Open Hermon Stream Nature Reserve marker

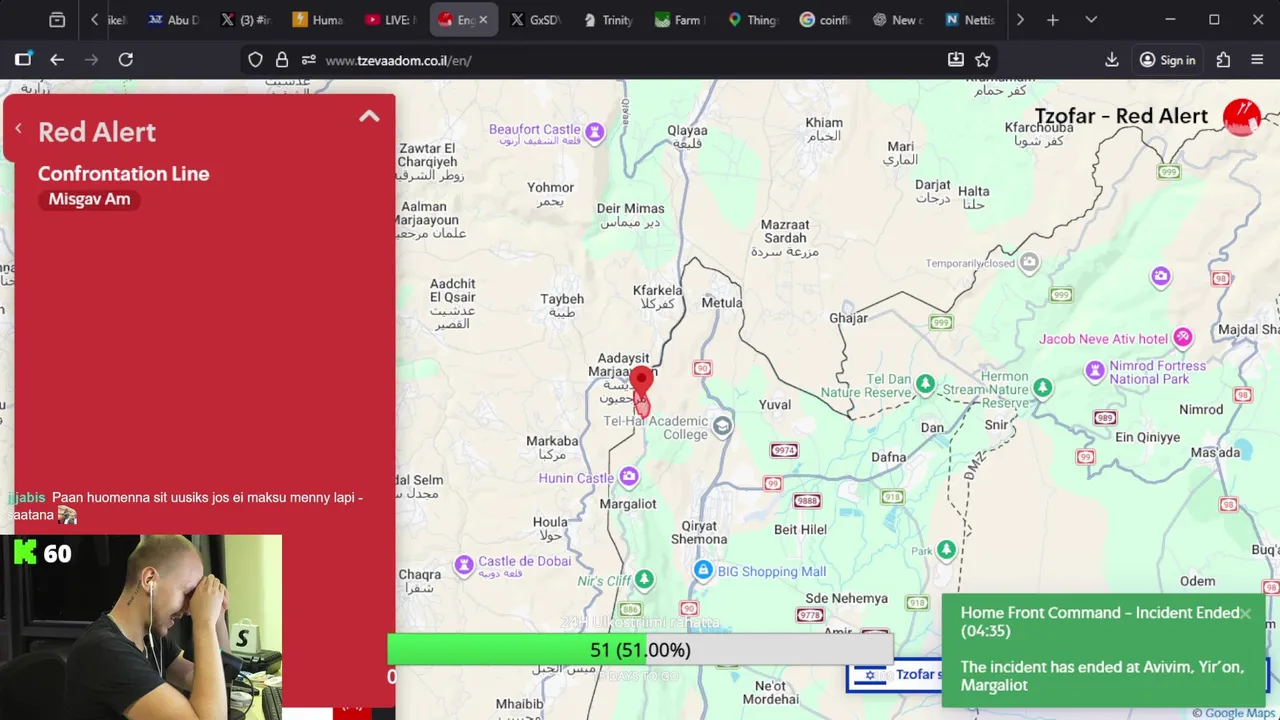[x=1043, y=386]
